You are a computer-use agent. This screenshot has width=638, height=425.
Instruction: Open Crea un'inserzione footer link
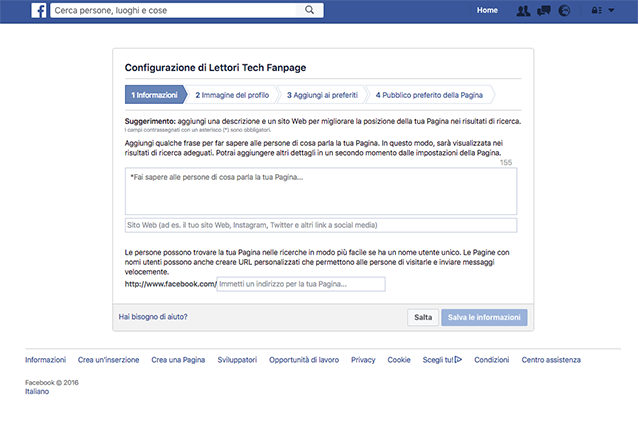point(108,360)
